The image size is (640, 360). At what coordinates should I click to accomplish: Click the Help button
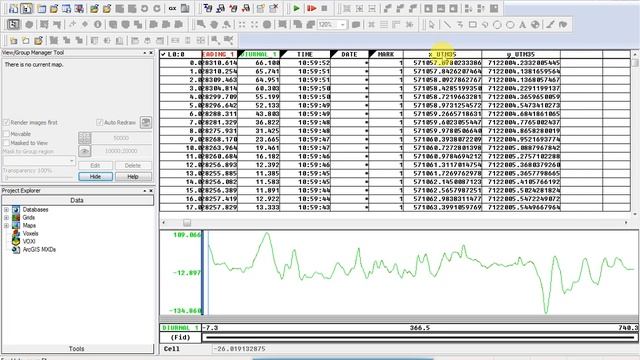(133, 176)
